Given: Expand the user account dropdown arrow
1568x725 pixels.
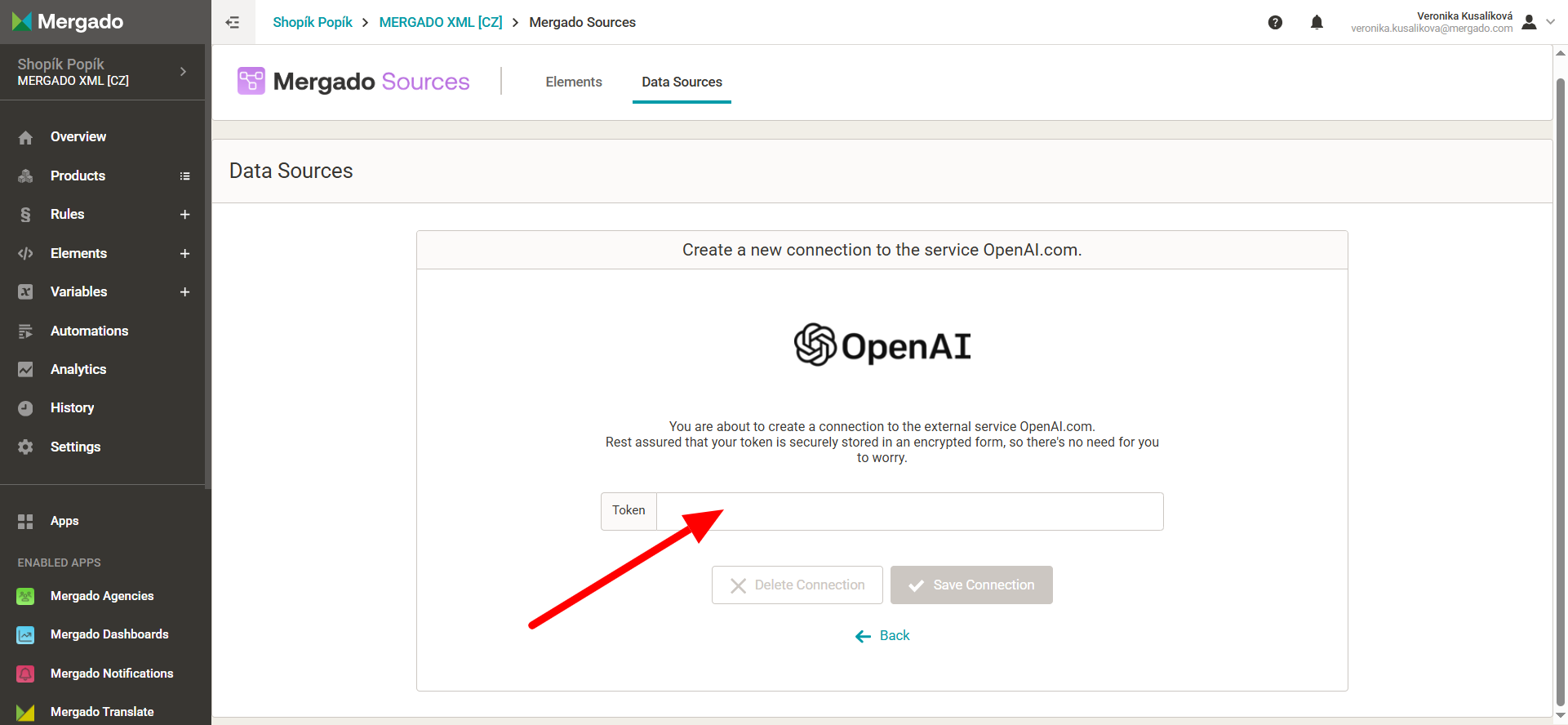Looking at the screenshot, I should 1551,22.
